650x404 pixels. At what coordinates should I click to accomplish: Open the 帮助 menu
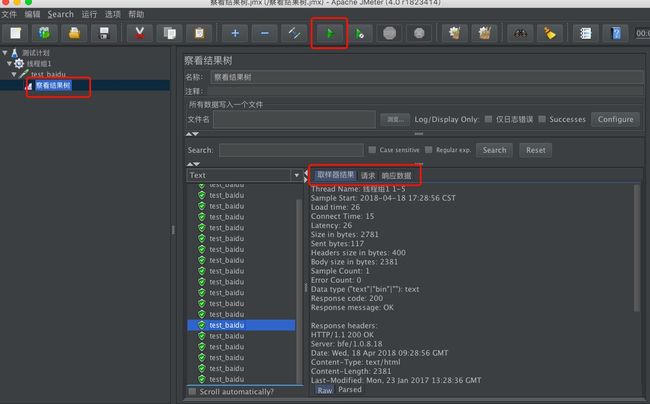[136, 15]
